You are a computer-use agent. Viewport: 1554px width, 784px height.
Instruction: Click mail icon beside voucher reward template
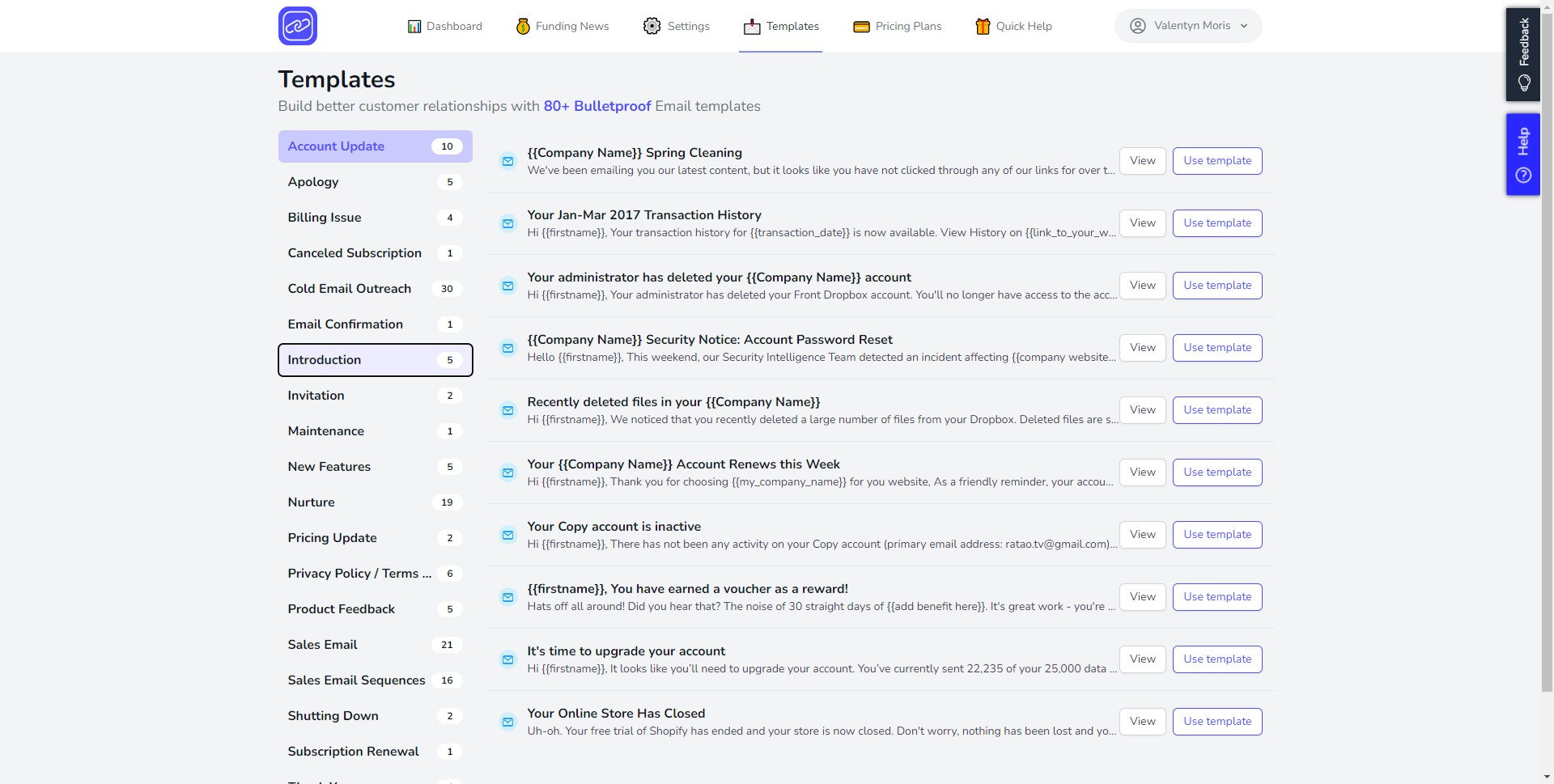[x=507, y=597]
